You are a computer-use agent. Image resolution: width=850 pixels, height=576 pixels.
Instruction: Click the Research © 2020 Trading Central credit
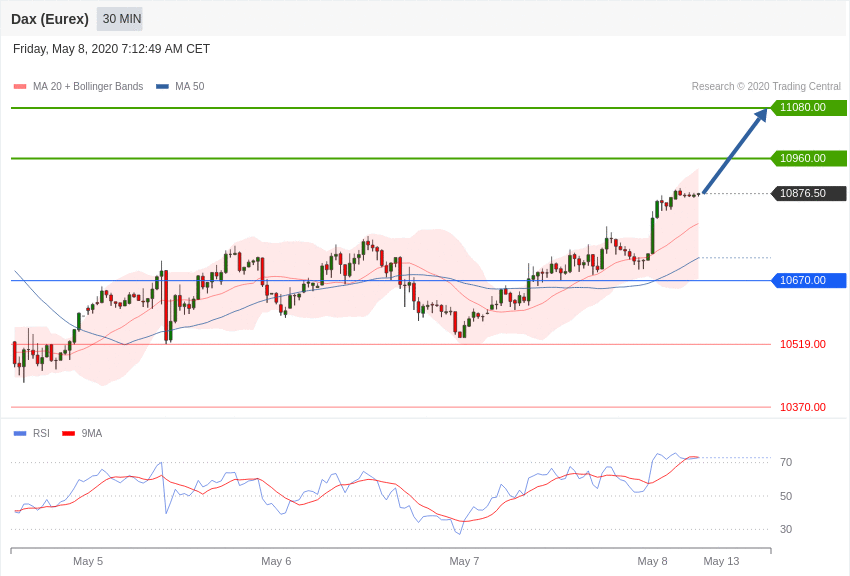(x=766, y=87)
